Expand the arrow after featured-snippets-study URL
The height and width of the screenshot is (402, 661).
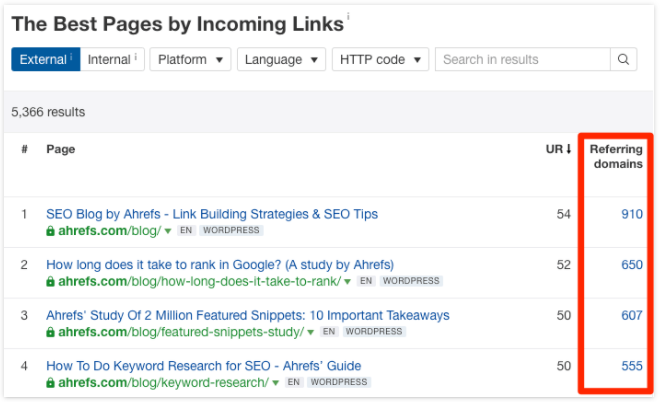pos(311,332)
